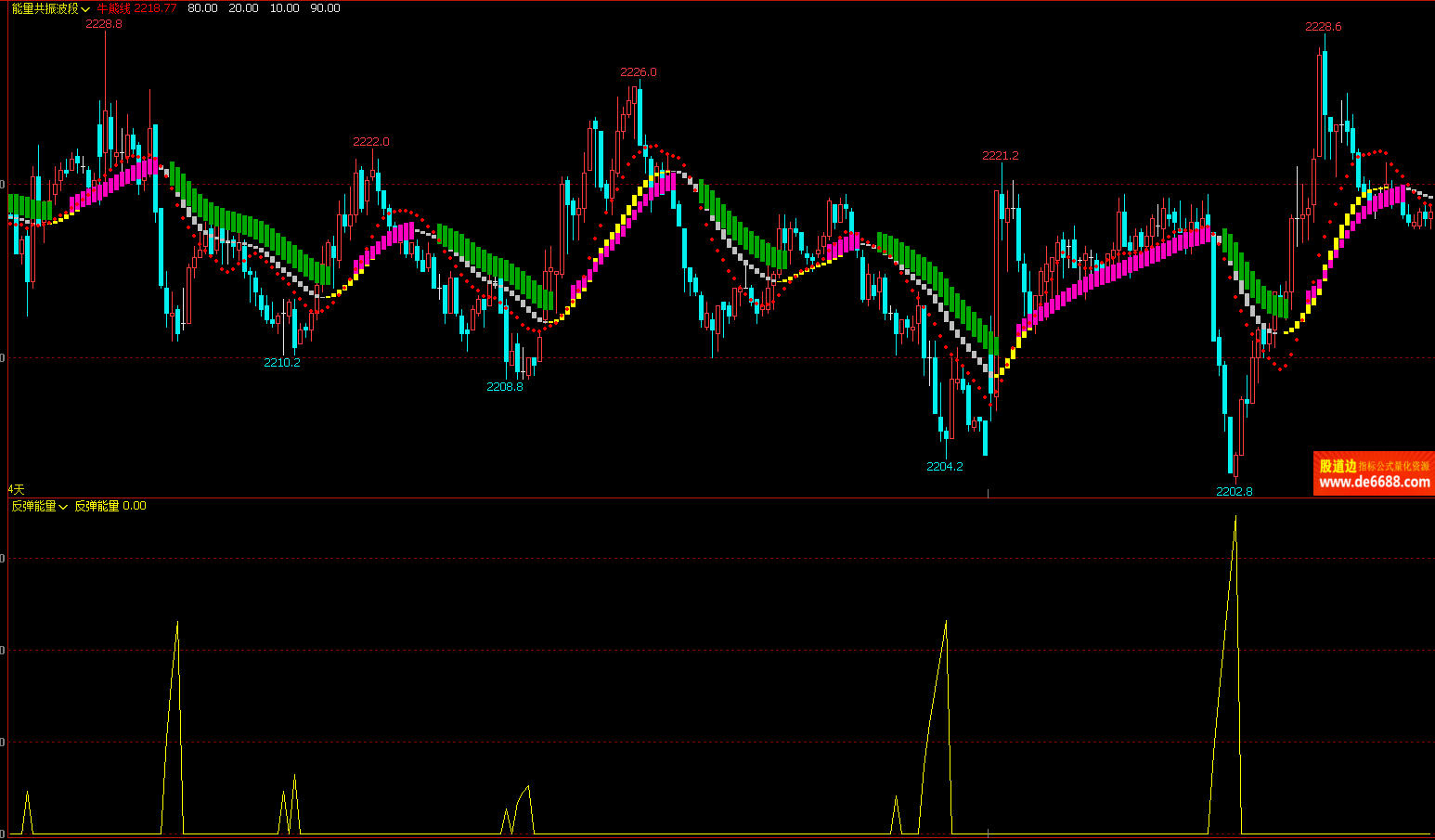Click the 2210.2 low price label
1435x840 pixels.
pyautogui.click(x=282, y=362)
